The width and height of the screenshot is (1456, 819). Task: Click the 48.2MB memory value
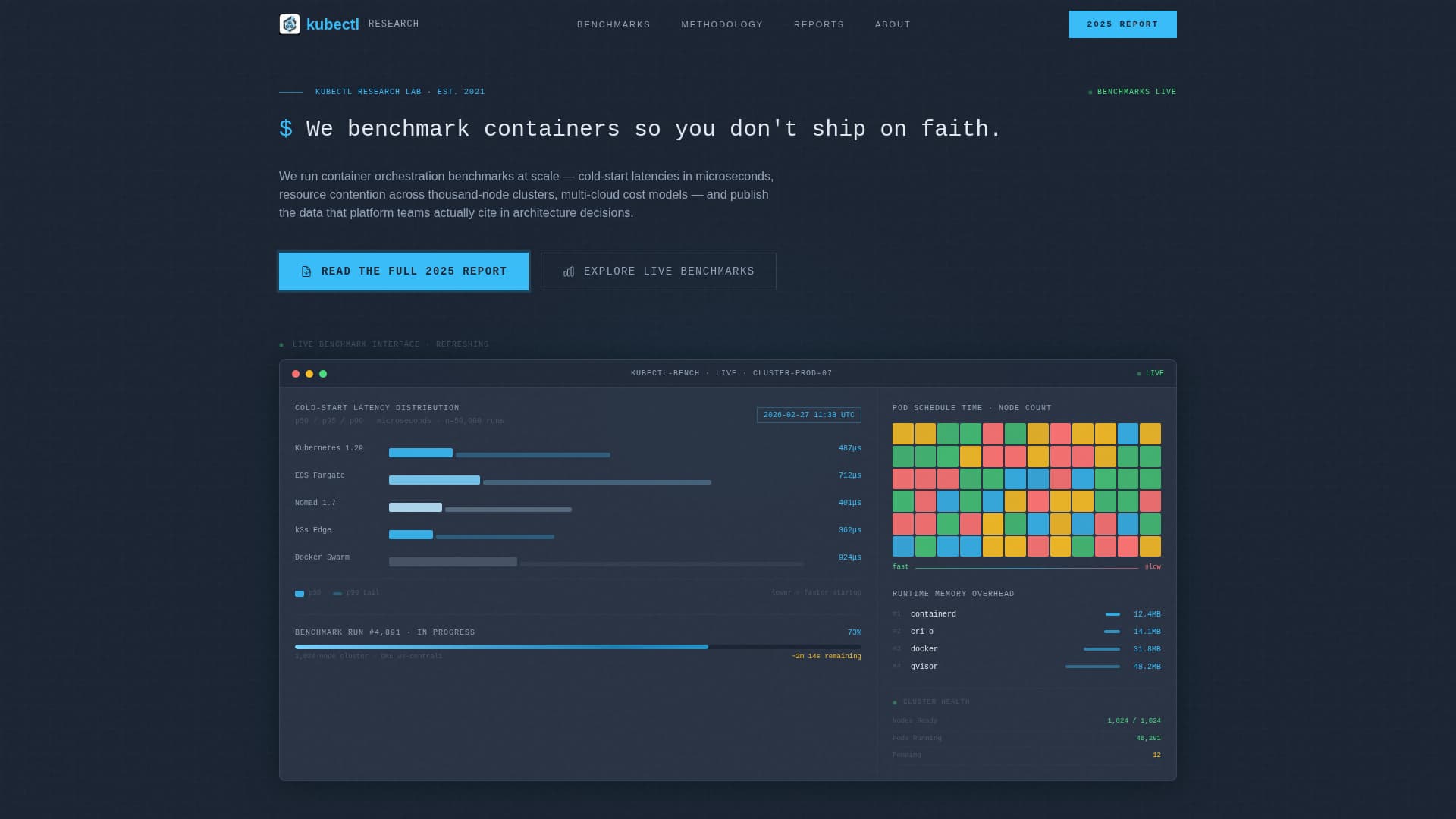(x=1147, y=667)
